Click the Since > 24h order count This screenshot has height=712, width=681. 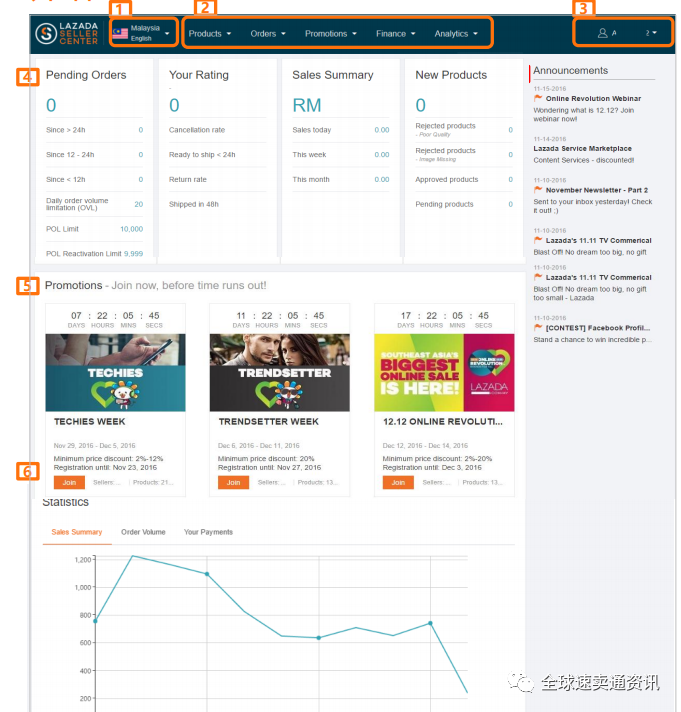click(141, 130)
